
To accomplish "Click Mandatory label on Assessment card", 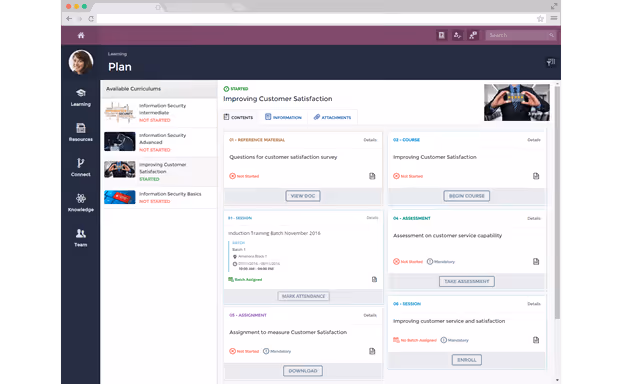I will 441,261.
